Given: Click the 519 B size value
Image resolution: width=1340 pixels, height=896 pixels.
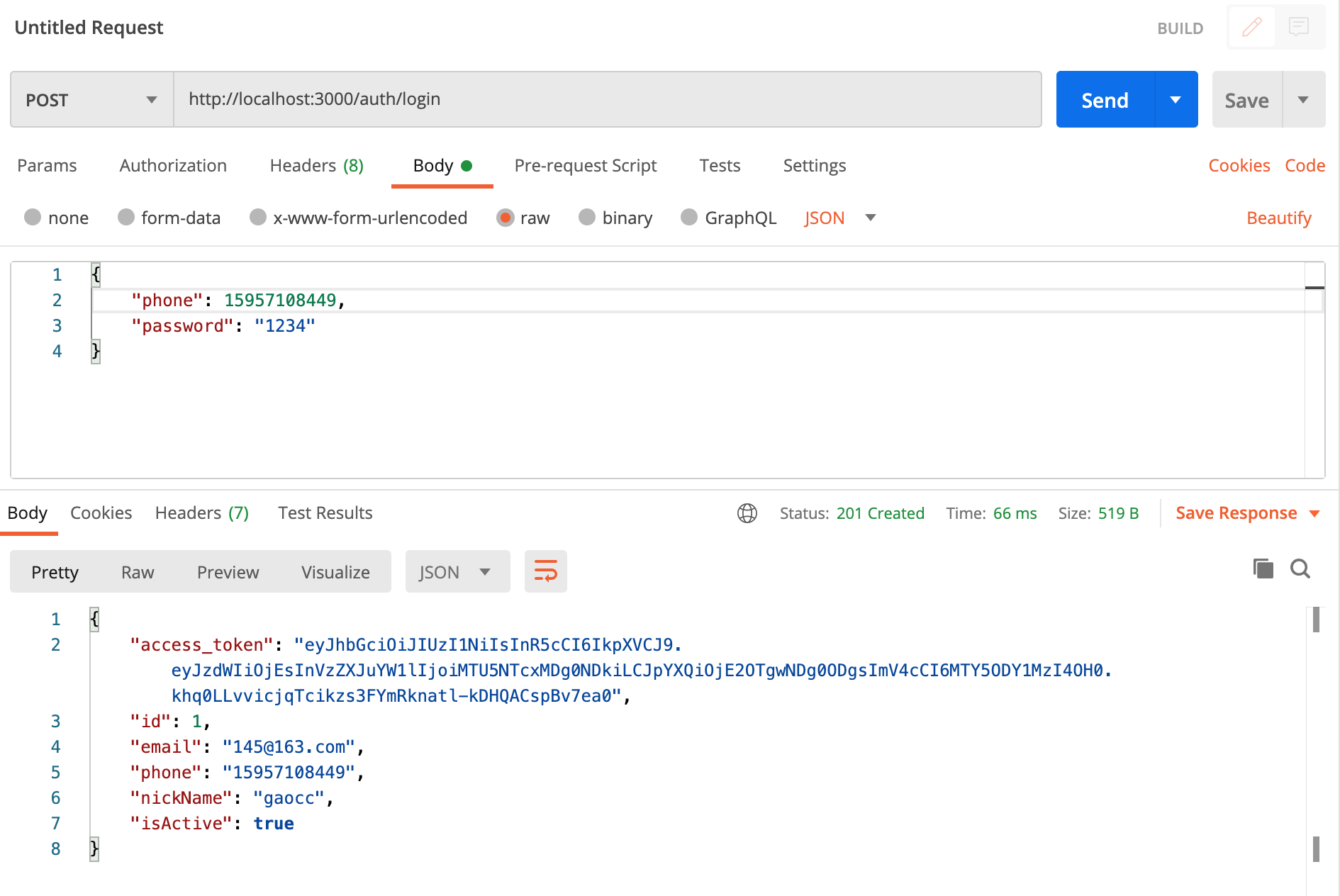Looking at the screenshot, I should [x=1118, y=513].
